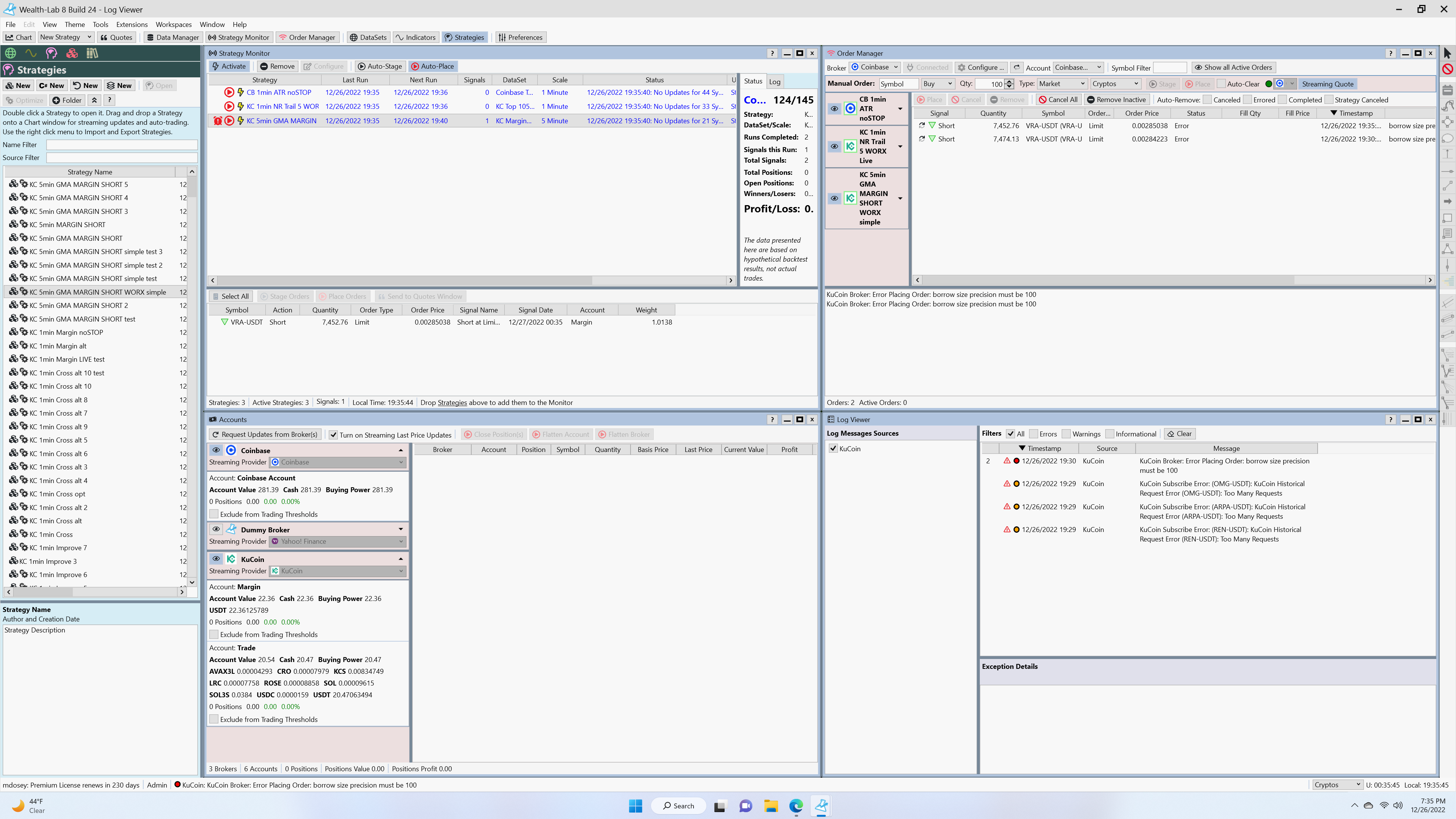Screen dimensions: 1456x819
Task: Click the red prohibition icon on right toolbar
Action: (x=1447, y=69)
